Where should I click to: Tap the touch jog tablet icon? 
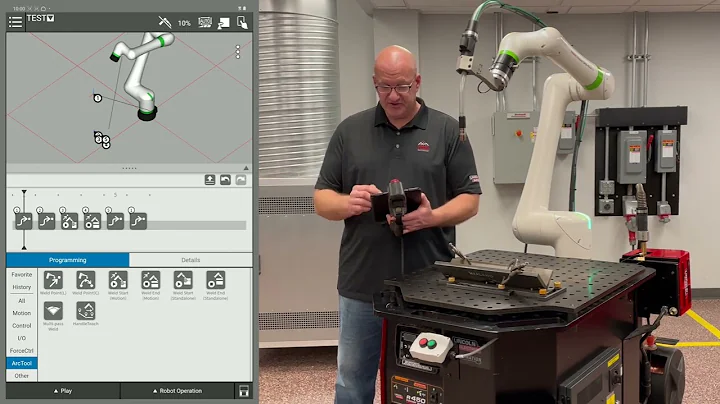click(242, 22)
